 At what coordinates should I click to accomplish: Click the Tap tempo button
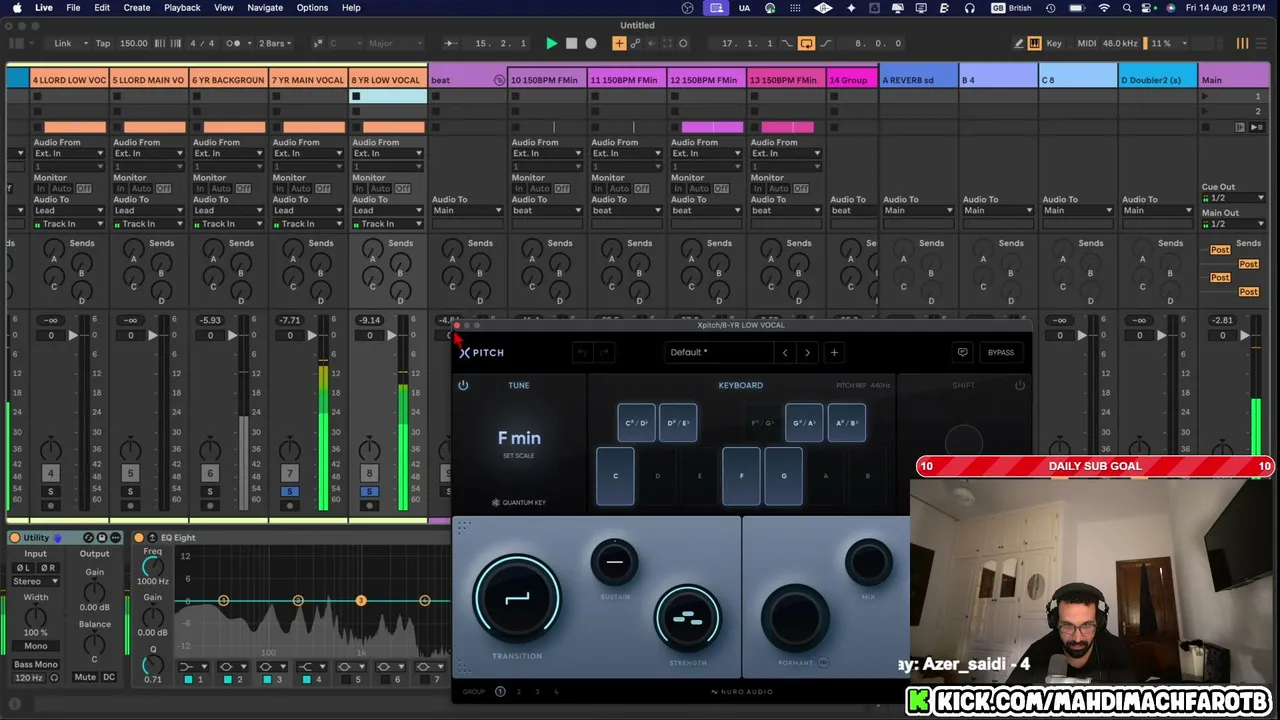[x=103, y=43]
